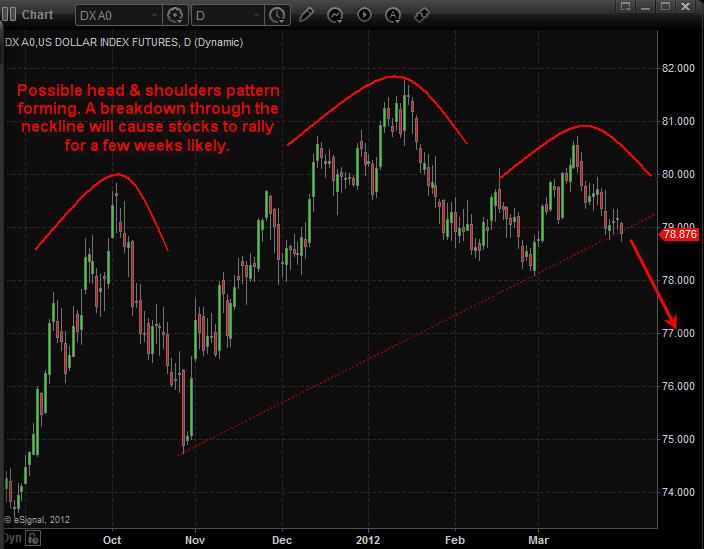Image resolution: width=704 pixels, height=549 pixels.
Task: Open the window options menu icon
Action: point(625,6)
